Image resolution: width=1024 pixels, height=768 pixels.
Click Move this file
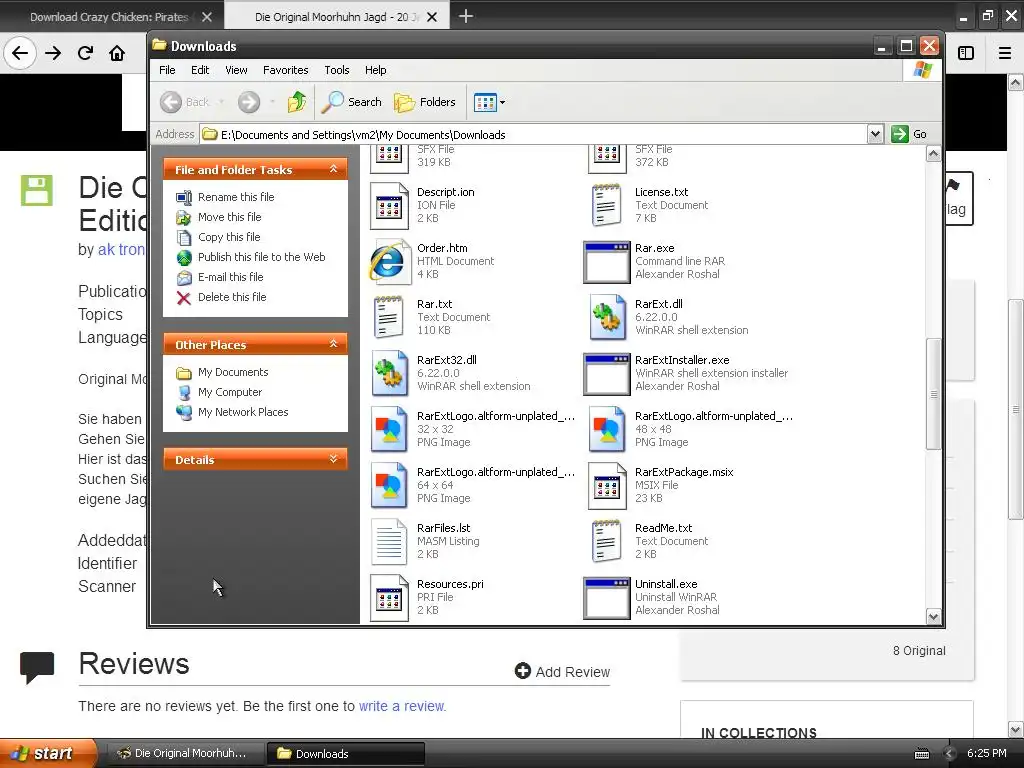pyautogui.click(x=229, y=217)
